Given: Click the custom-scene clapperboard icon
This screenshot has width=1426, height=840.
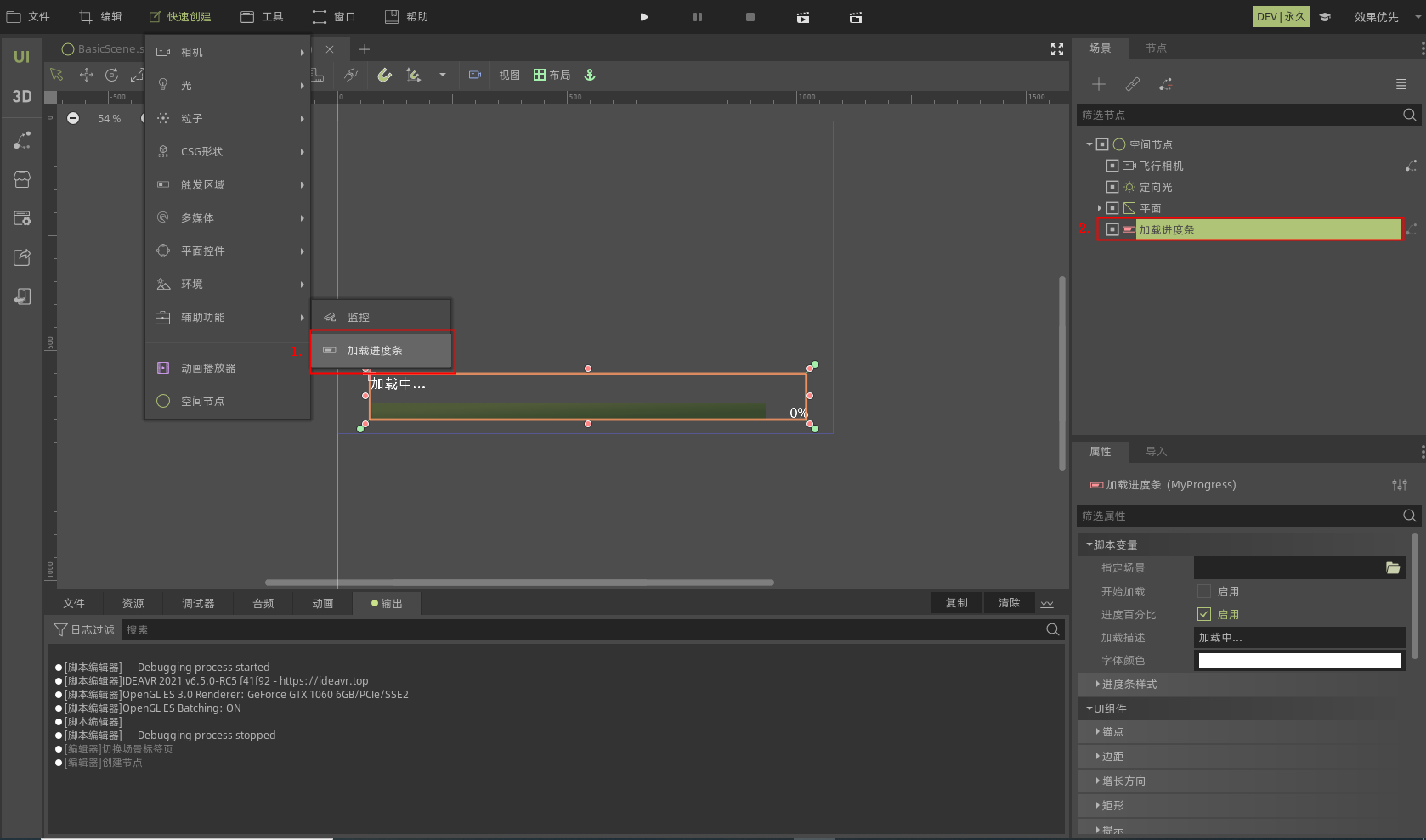Looking at the screenshot, I should (x=856, y=17).
